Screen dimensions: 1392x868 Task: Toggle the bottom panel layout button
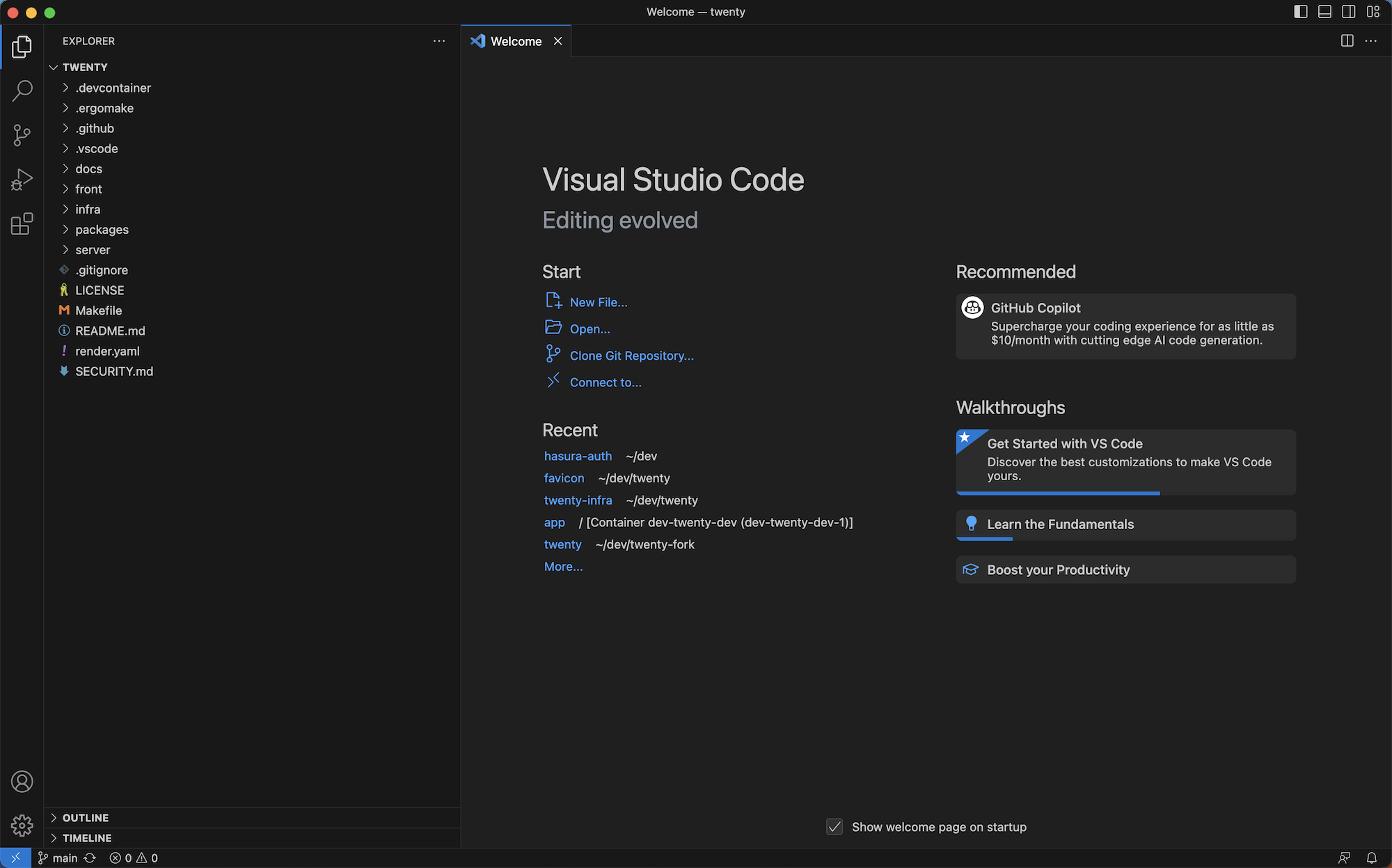pos(1324,12)
